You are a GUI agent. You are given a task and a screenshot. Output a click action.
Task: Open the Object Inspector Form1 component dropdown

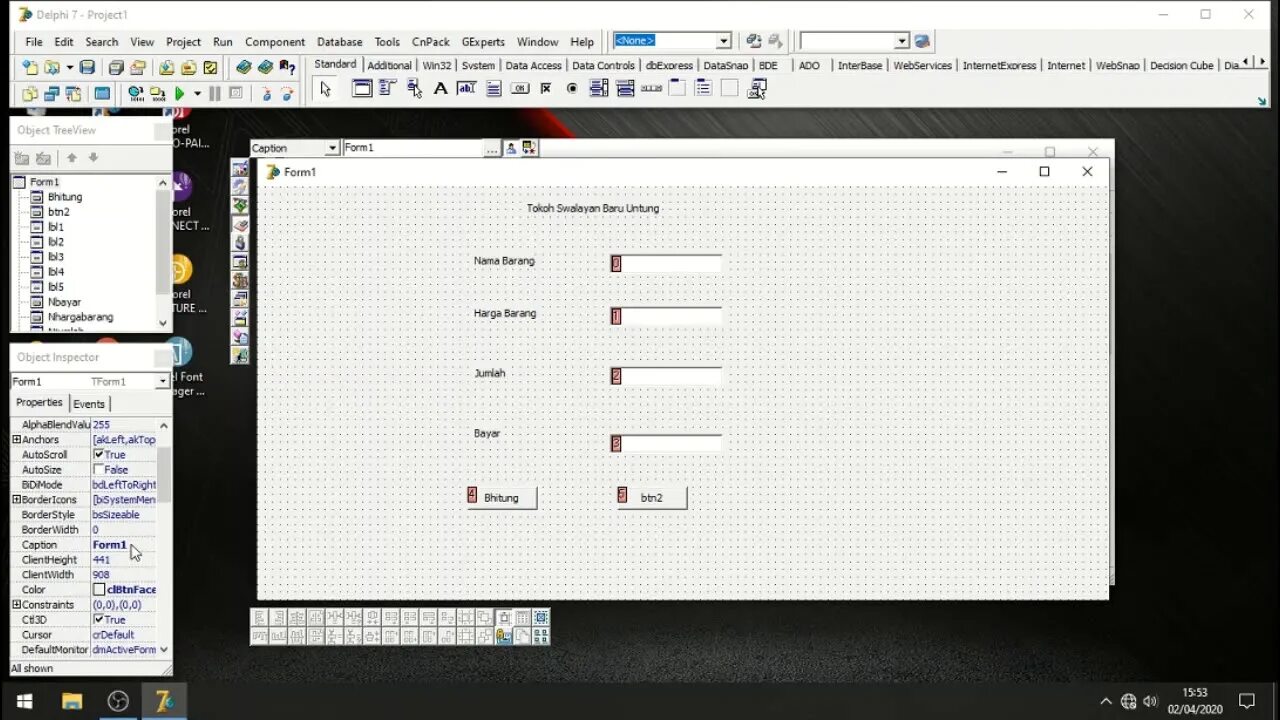tap(162, 382)
